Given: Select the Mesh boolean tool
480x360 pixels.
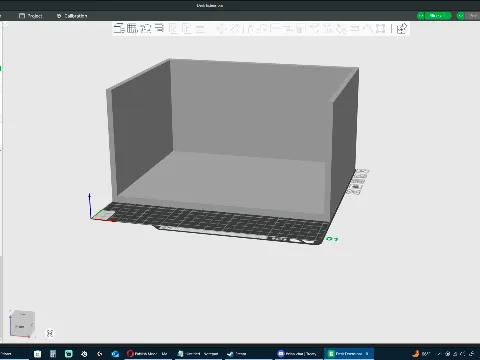Looking at the screenshot, I should [x=288, y=29].
